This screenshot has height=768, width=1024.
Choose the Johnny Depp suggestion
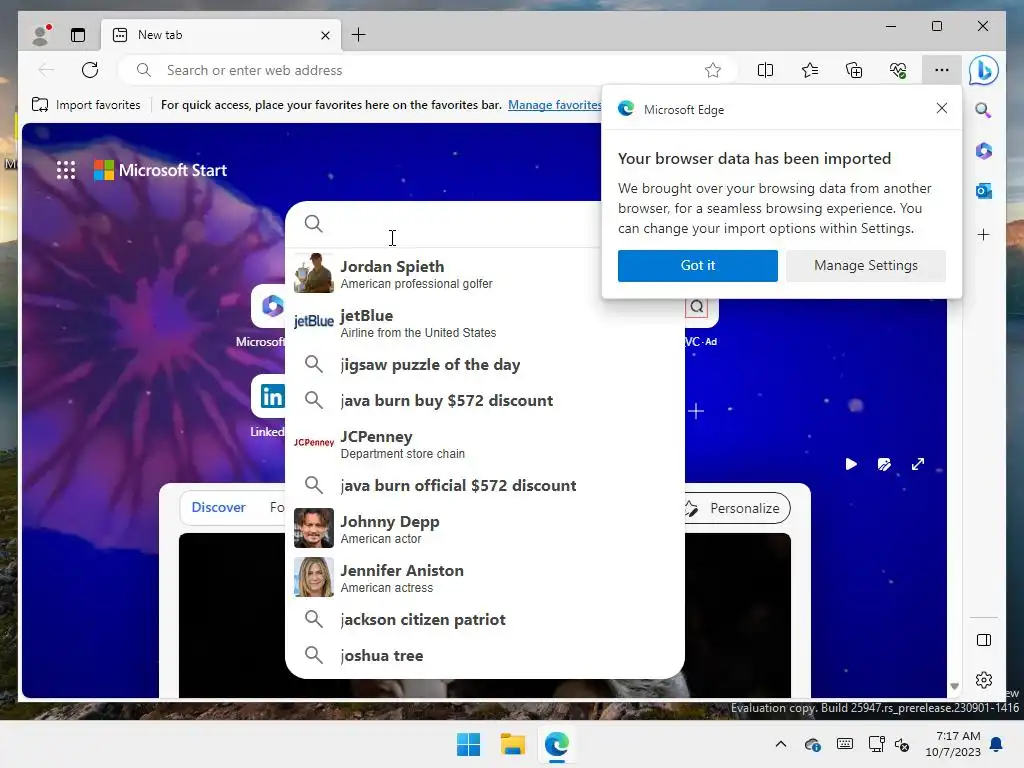coord(485,528)
